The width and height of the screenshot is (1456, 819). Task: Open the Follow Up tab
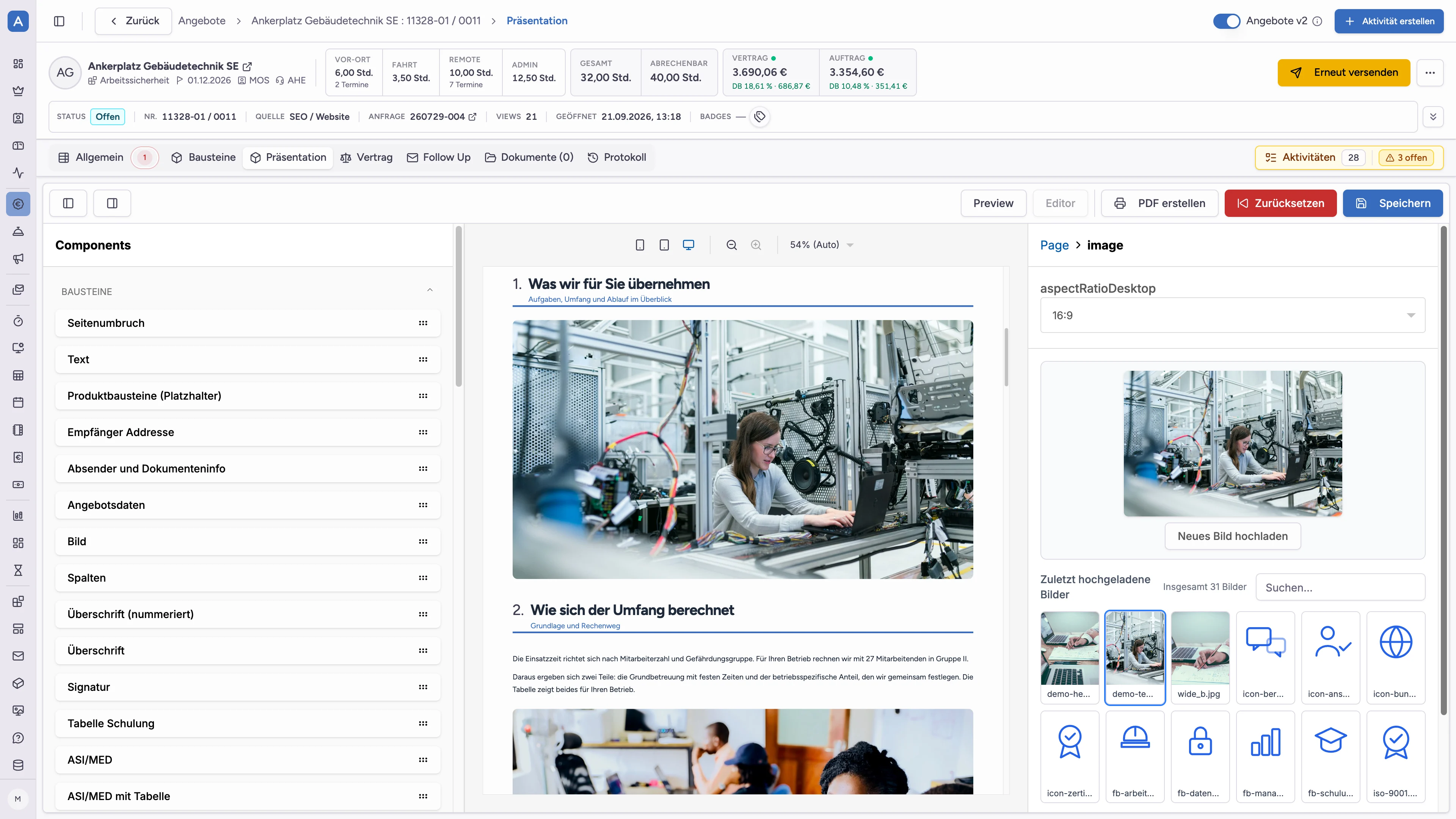[x=439, y=158]
